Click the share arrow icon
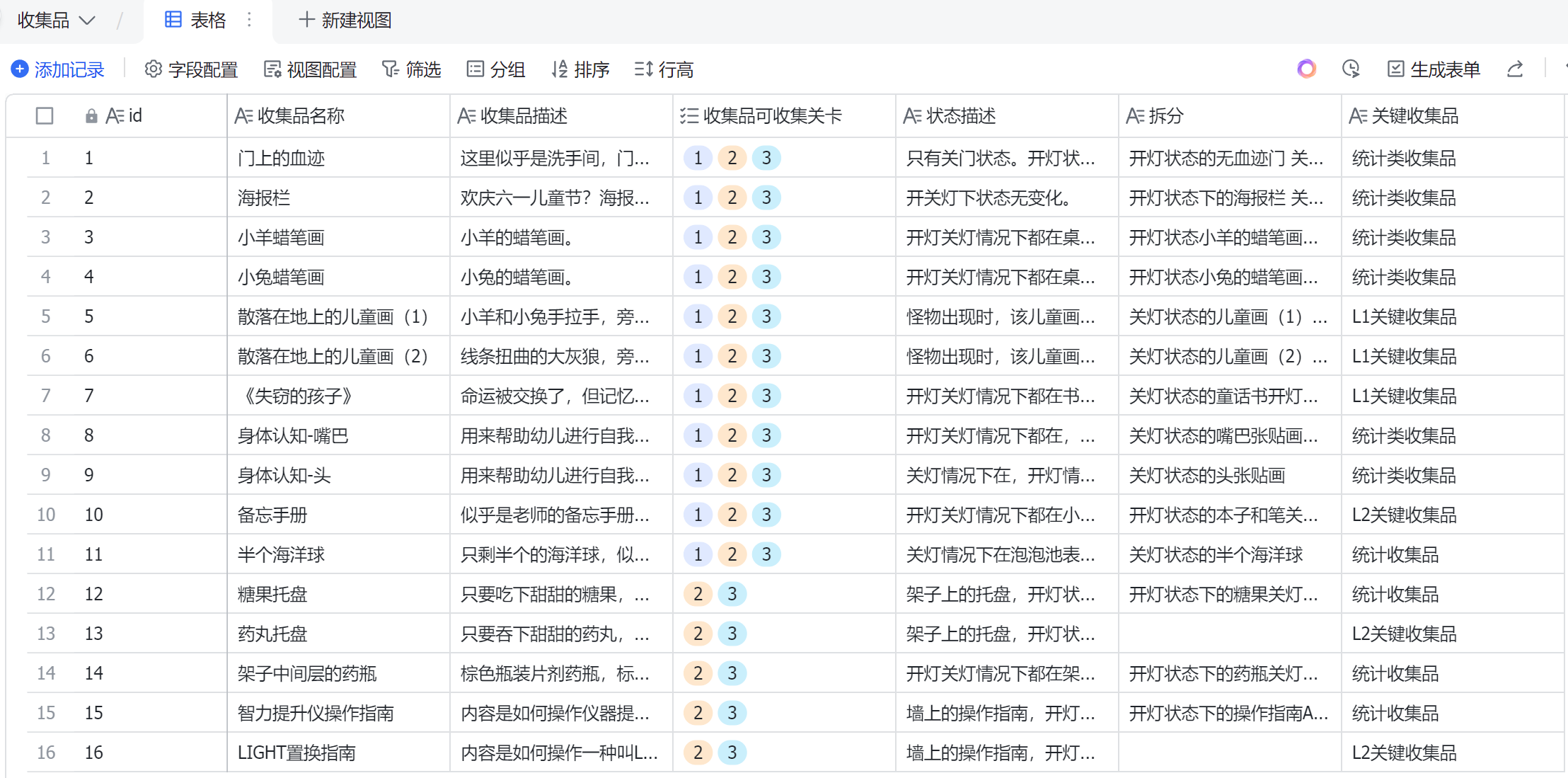The height and width of the screenshot is (778, 1568). coord(1515,69)
